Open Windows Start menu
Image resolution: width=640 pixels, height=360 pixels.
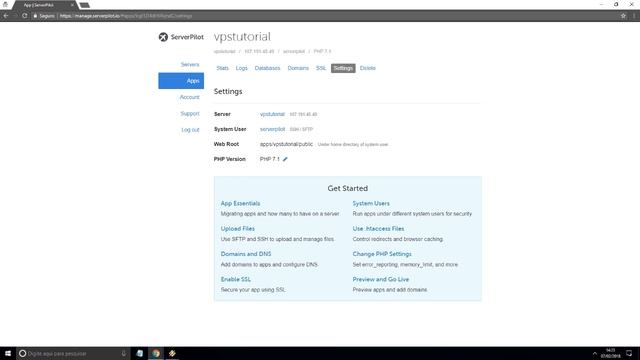click(8, 353)
